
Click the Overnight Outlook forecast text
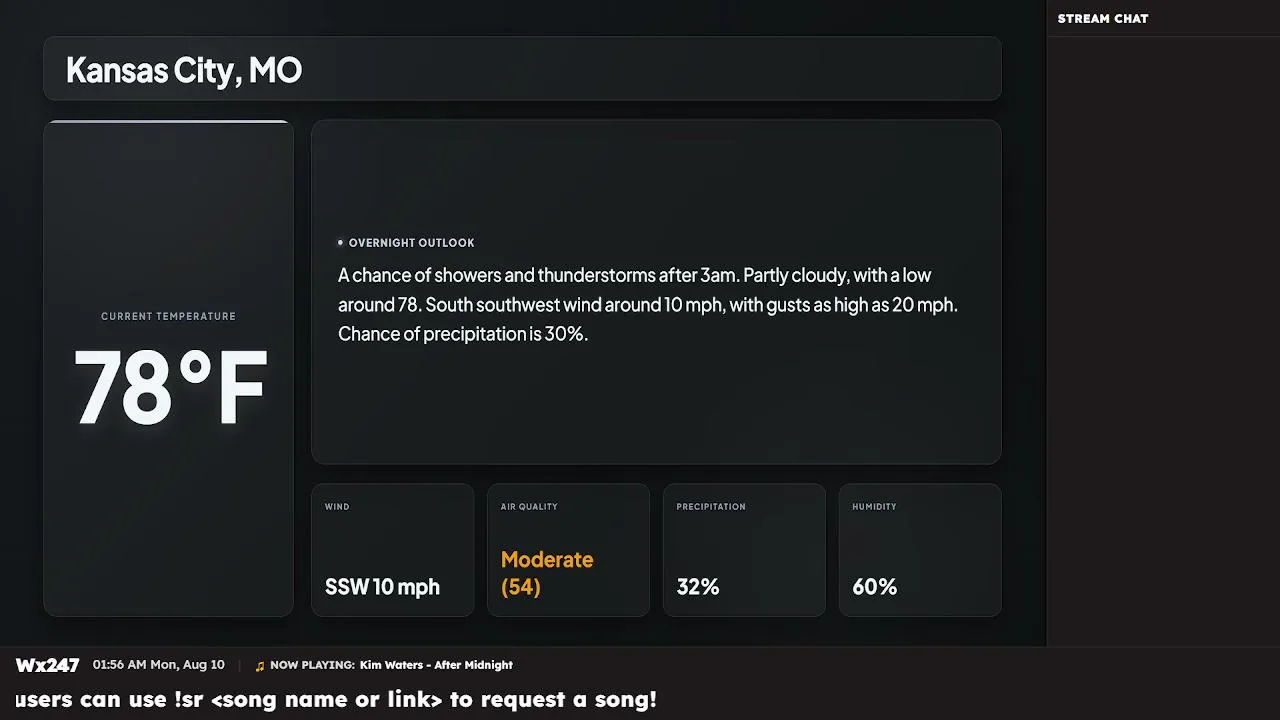[648, 304]
